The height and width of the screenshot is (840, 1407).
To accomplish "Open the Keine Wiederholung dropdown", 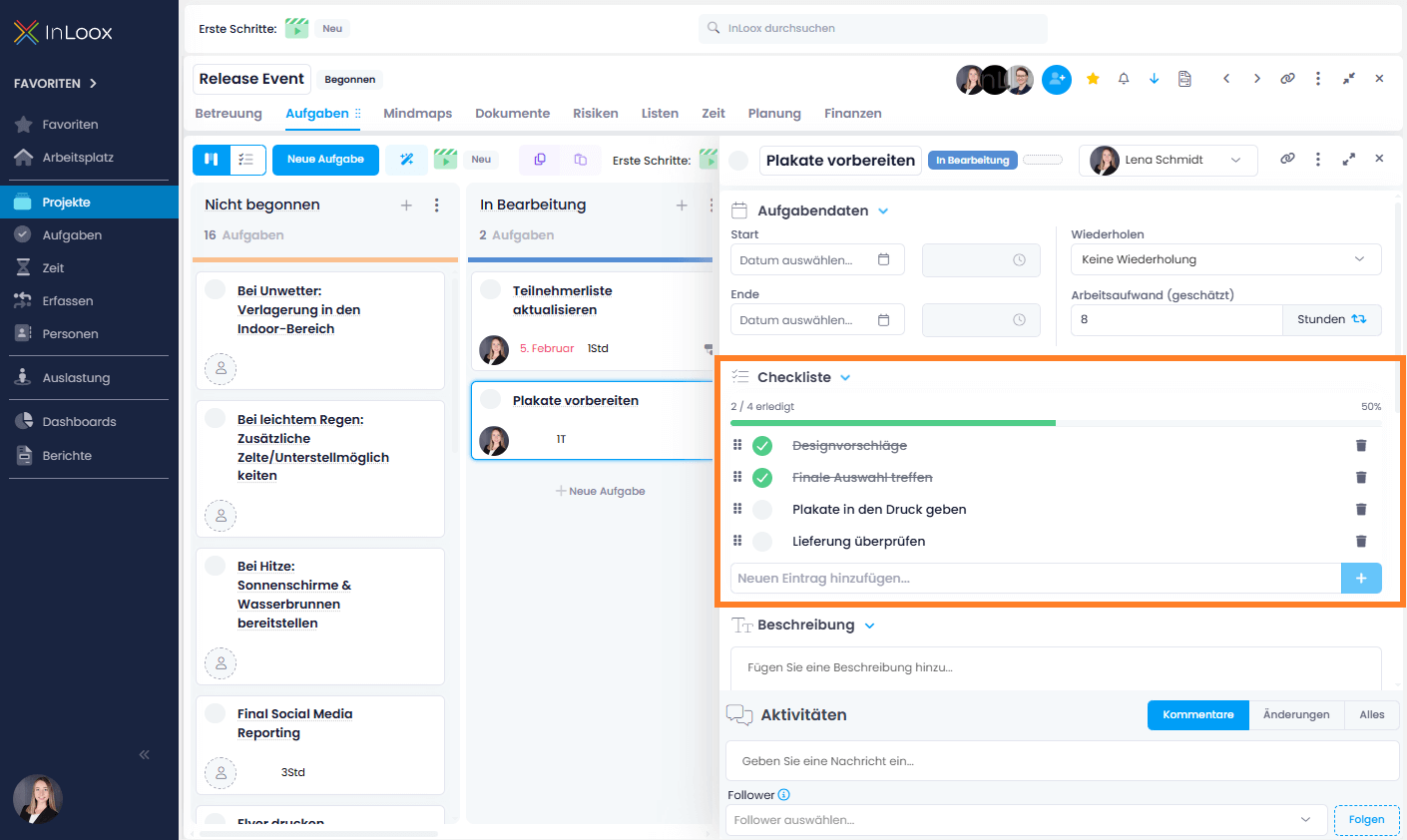I will coord(1225,259).
